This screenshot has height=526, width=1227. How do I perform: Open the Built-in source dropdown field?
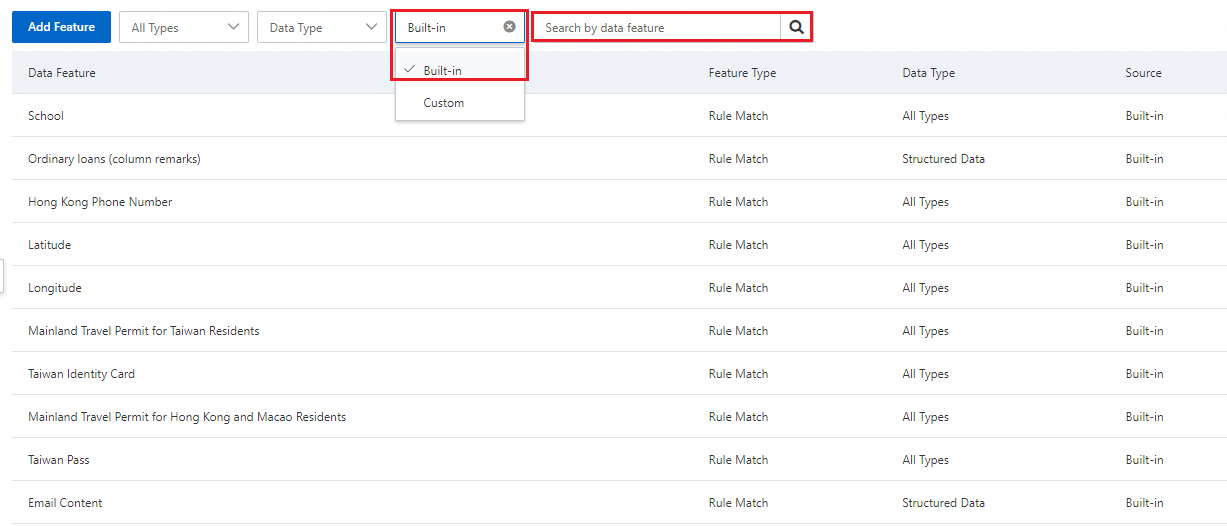[x=450, y=28]
